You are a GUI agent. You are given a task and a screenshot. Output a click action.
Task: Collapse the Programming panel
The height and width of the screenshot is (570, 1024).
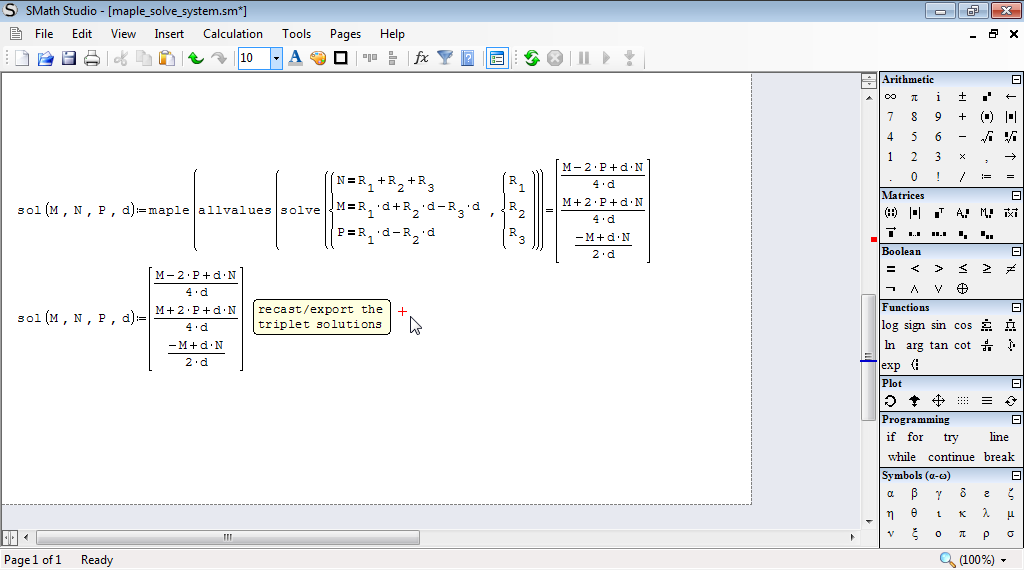click(1016, 420)
